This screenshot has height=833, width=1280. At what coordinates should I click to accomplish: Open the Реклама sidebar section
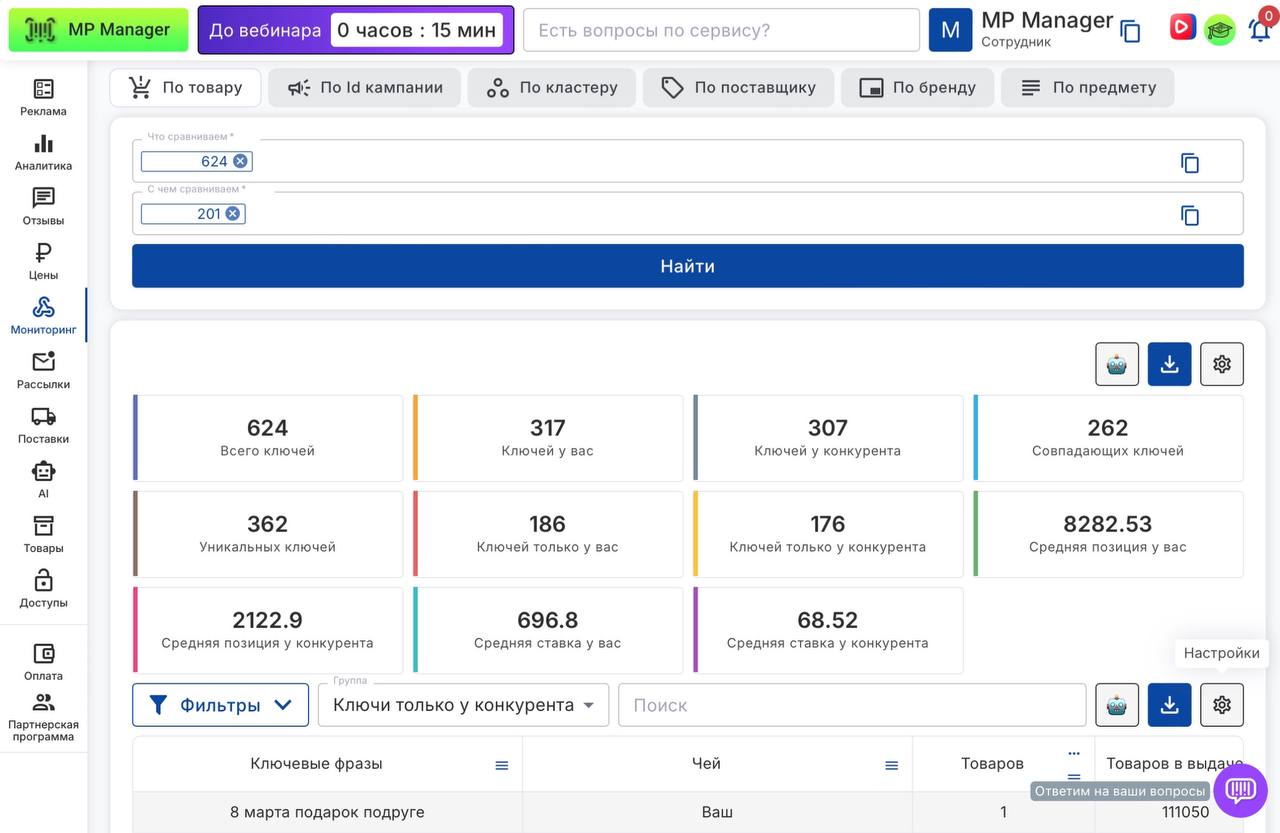pyautogui.click(x=43, y=98)
